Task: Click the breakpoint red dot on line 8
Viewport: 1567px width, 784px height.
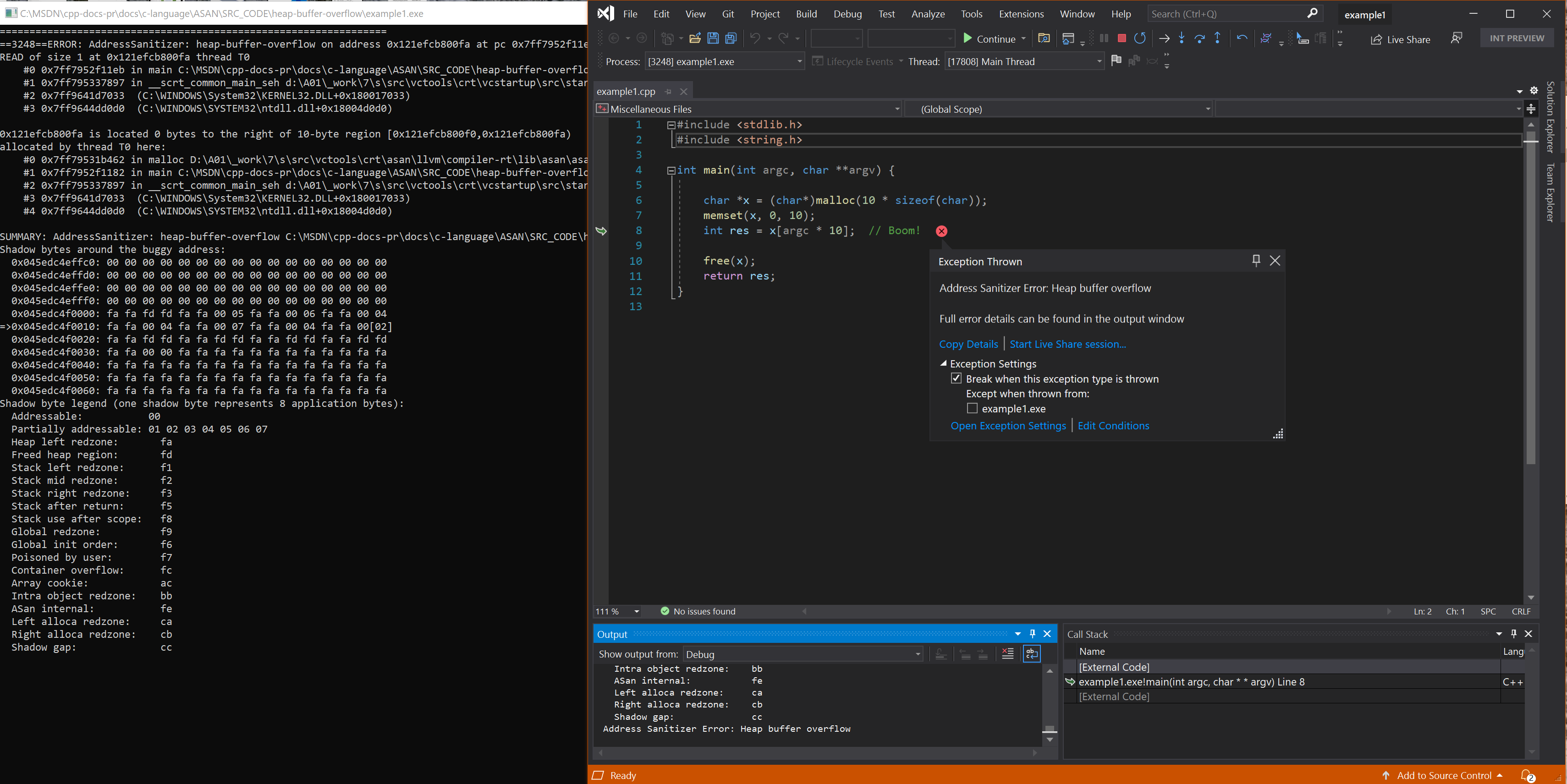Action: (941, 231)
